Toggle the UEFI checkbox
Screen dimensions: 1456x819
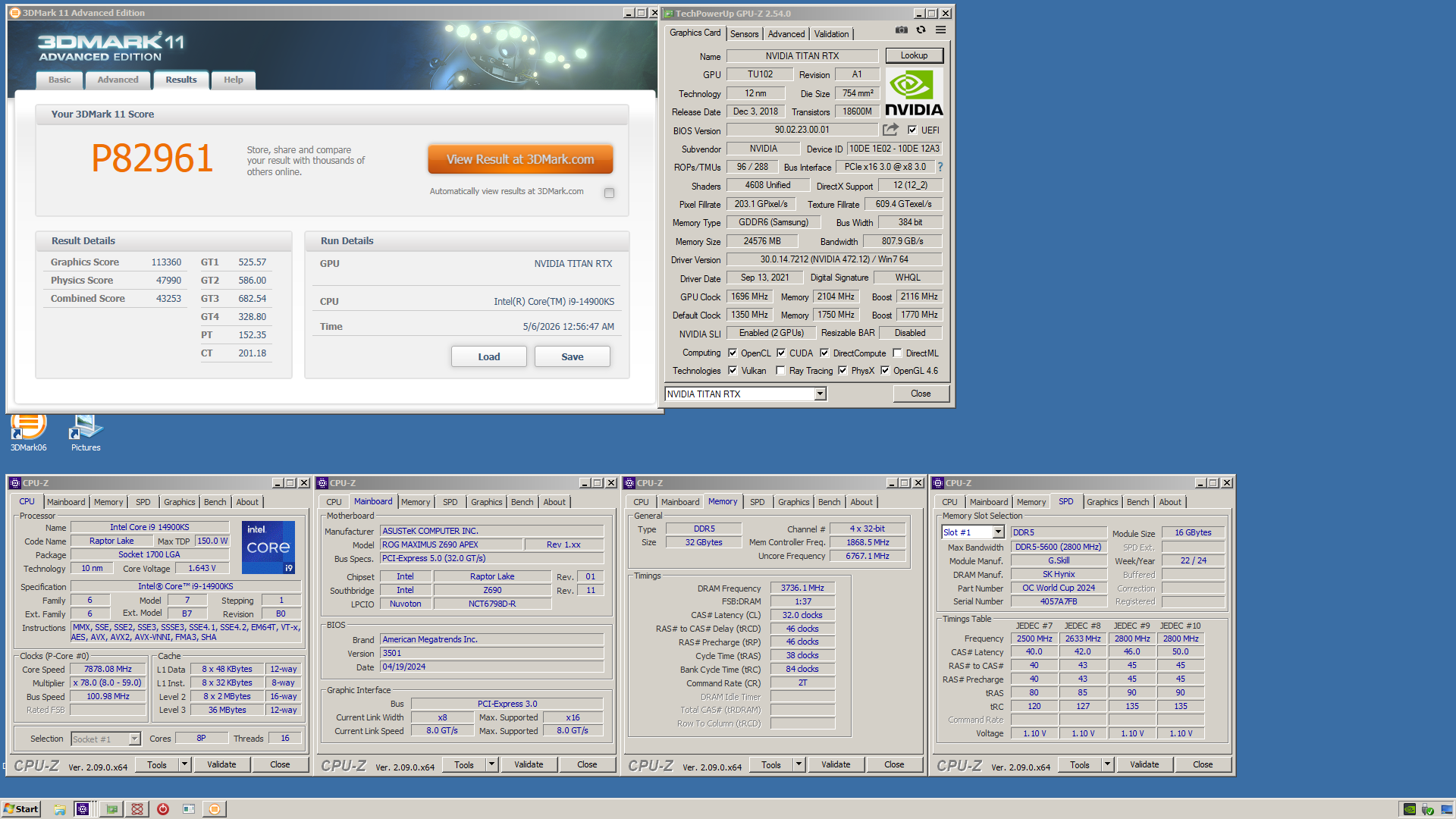[912, 130]
